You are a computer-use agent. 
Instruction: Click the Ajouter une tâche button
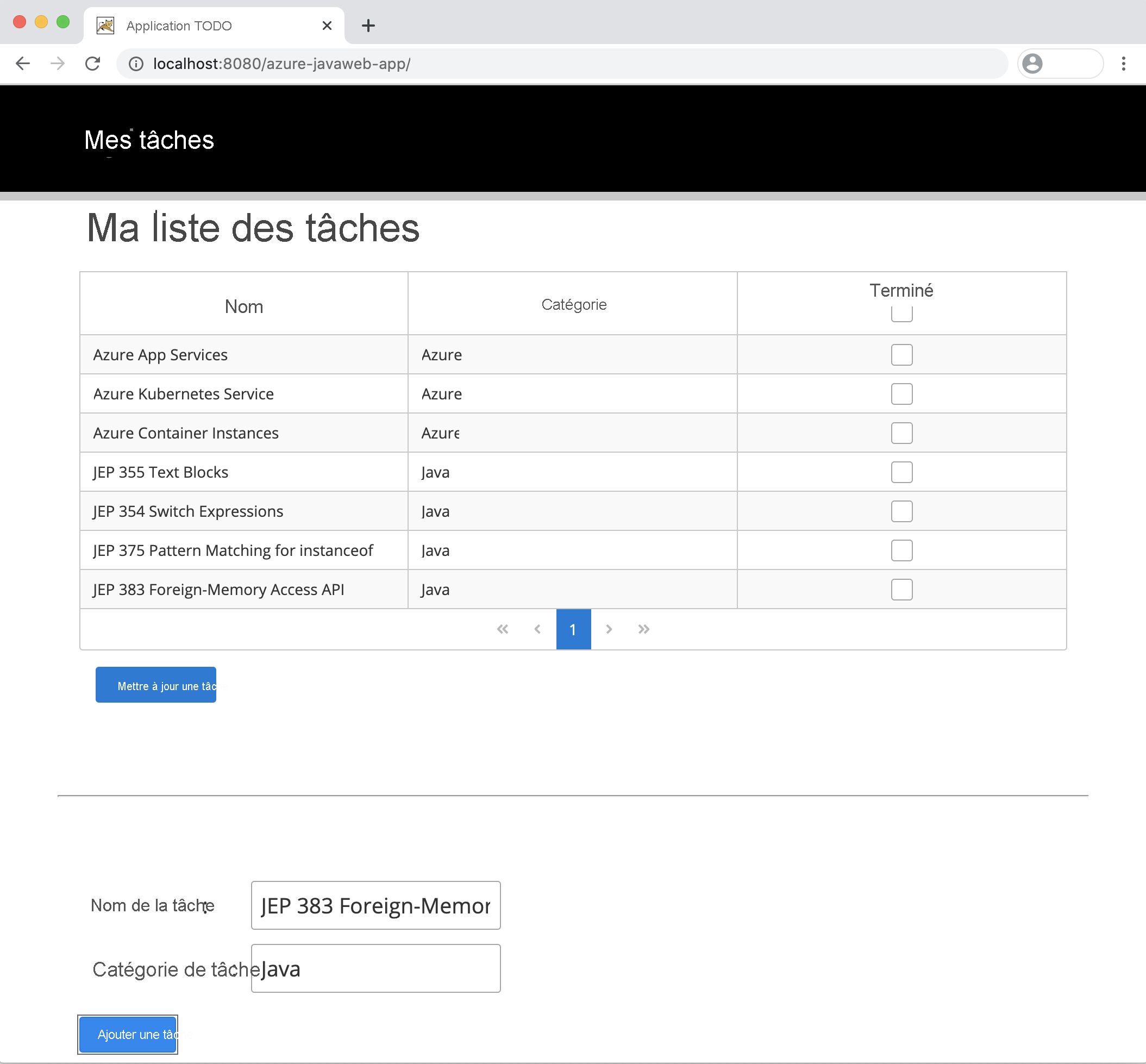[128, 1035]
